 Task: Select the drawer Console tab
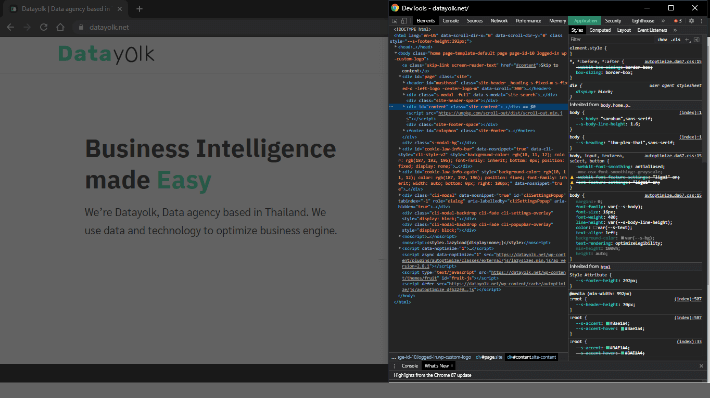[409, 366]
